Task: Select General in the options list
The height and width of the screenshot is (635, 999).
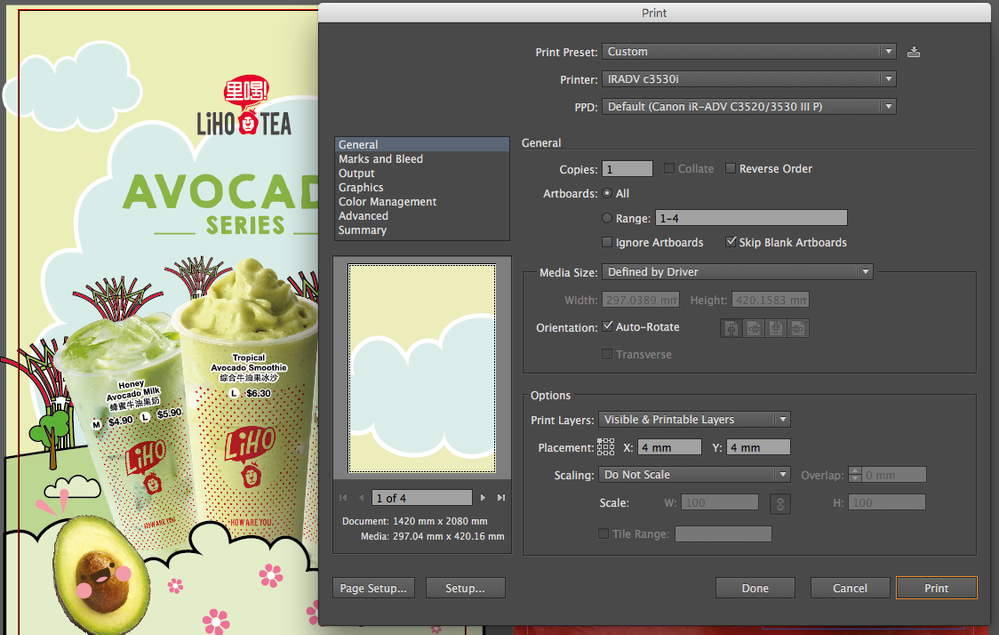Action: point(422,145)
